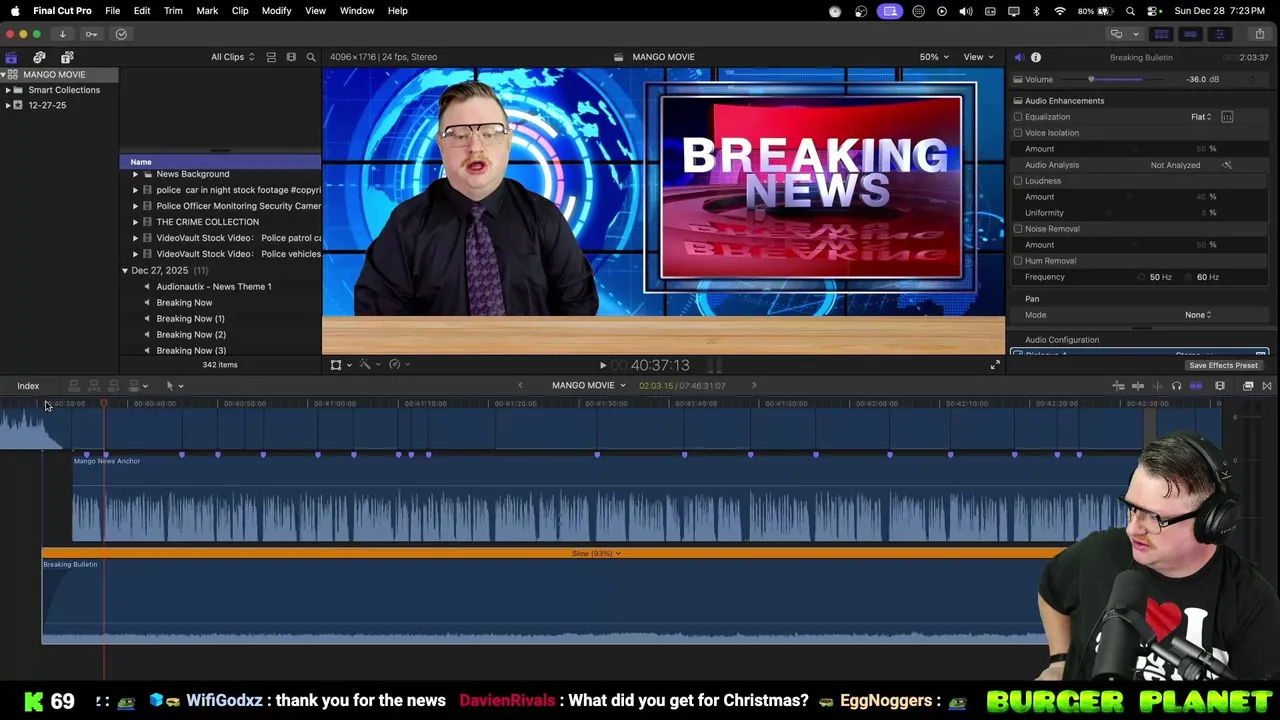The width and height of the screenshot is (1280, 720).
Task: Run audio analysis magic wand
Action: coord(1227,165)
